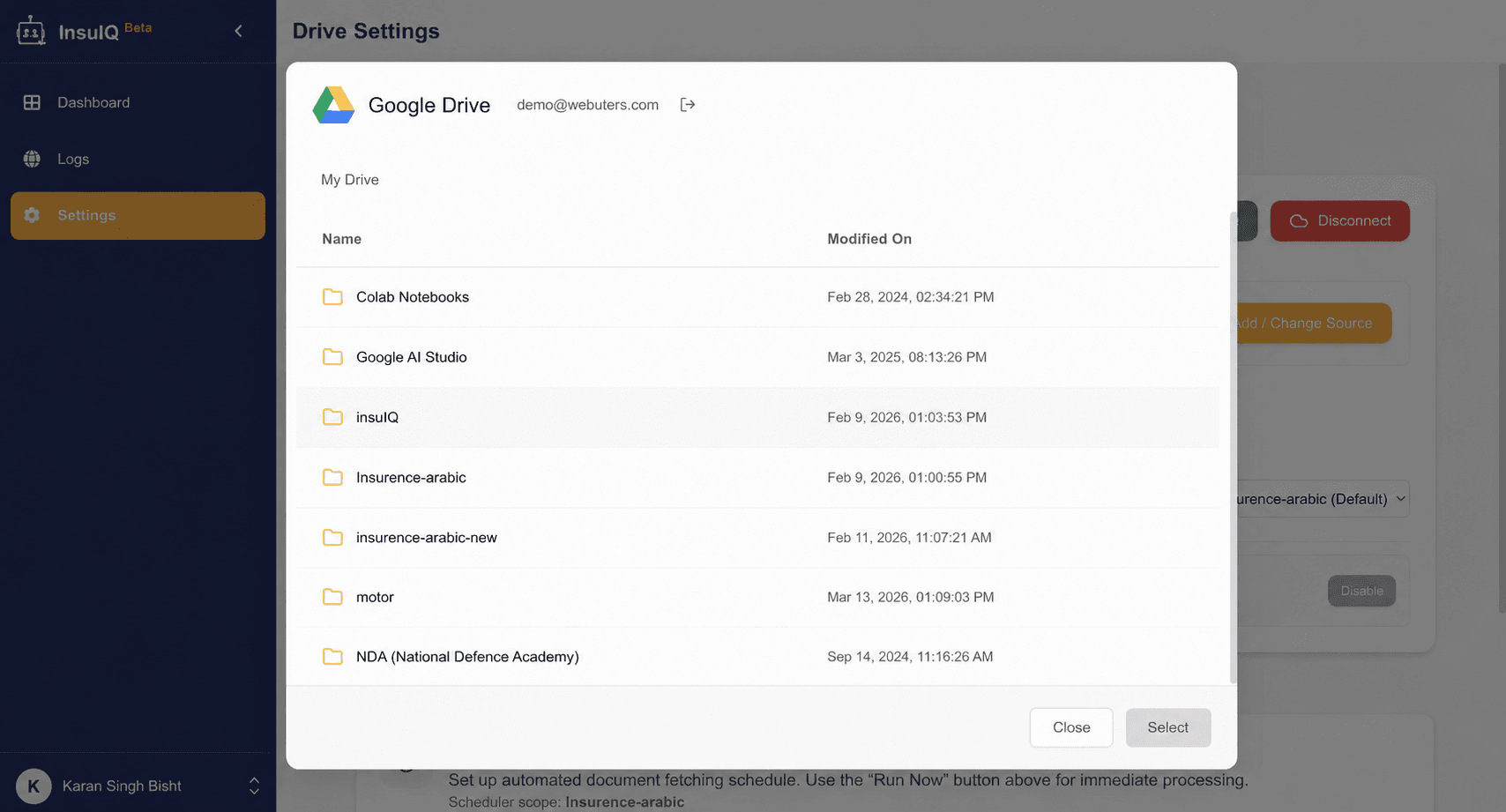Click the motor folder icon
Image resolution: width=1506 pixels, height=812 pixels.
tap(332, 597)
